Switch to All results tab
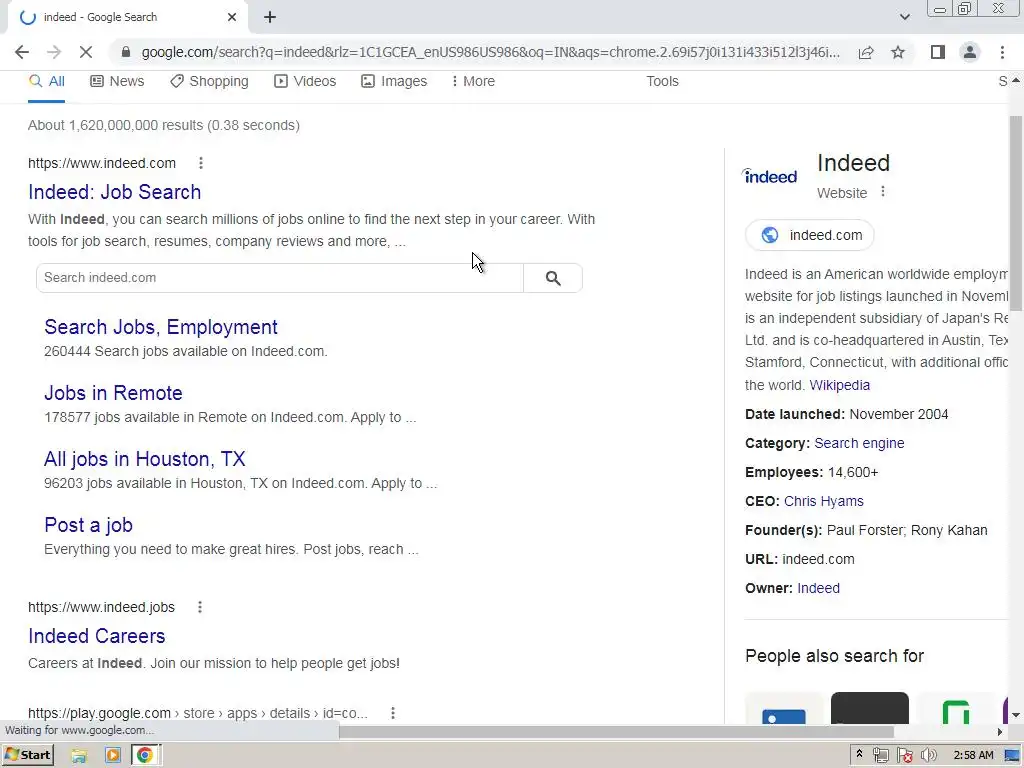This screenshot has width=1024, height=768. pos(46,82)
